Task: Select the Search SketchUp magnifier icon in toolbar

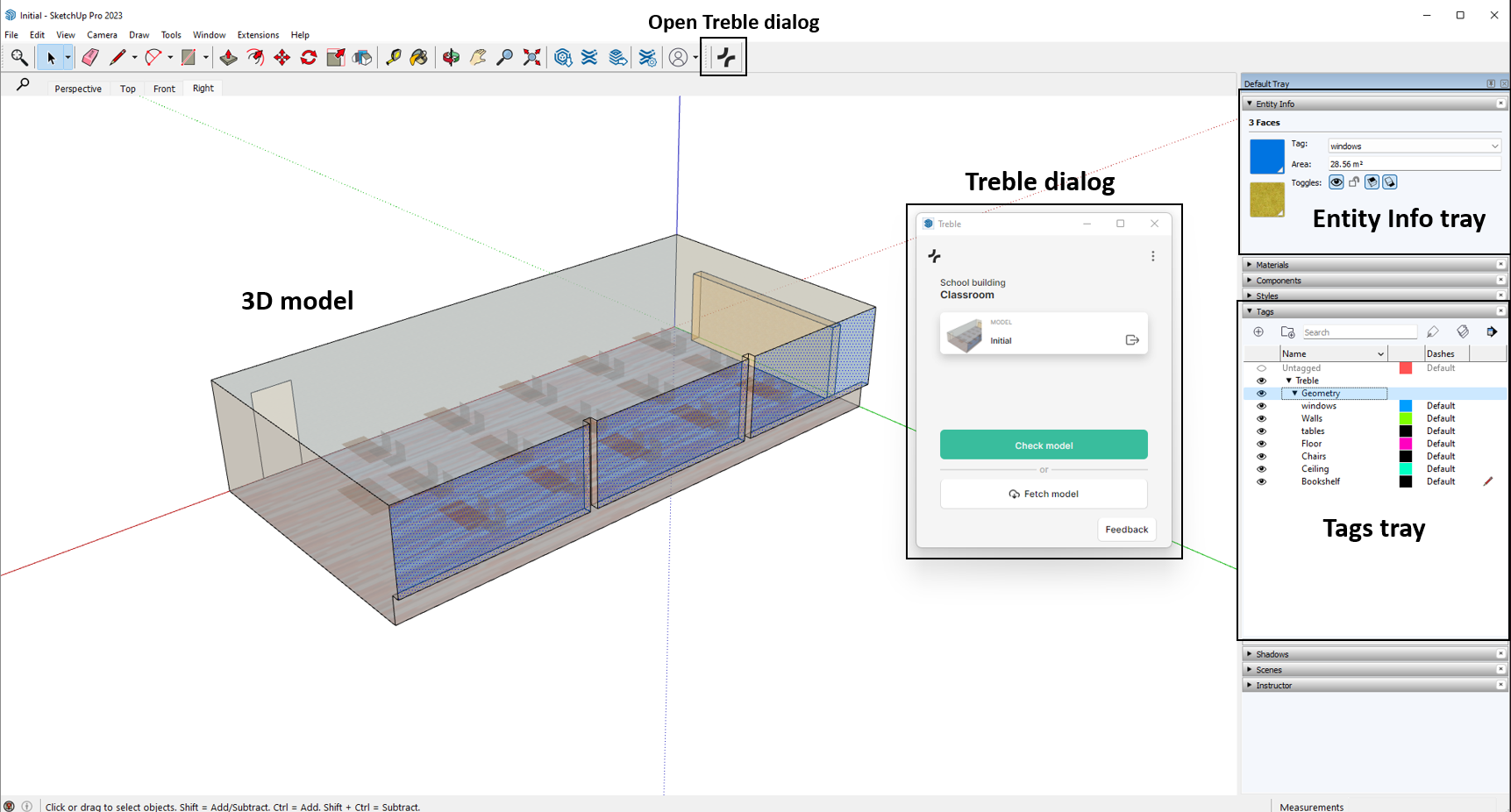Action: pyautogui.click(x=19, y=58)
